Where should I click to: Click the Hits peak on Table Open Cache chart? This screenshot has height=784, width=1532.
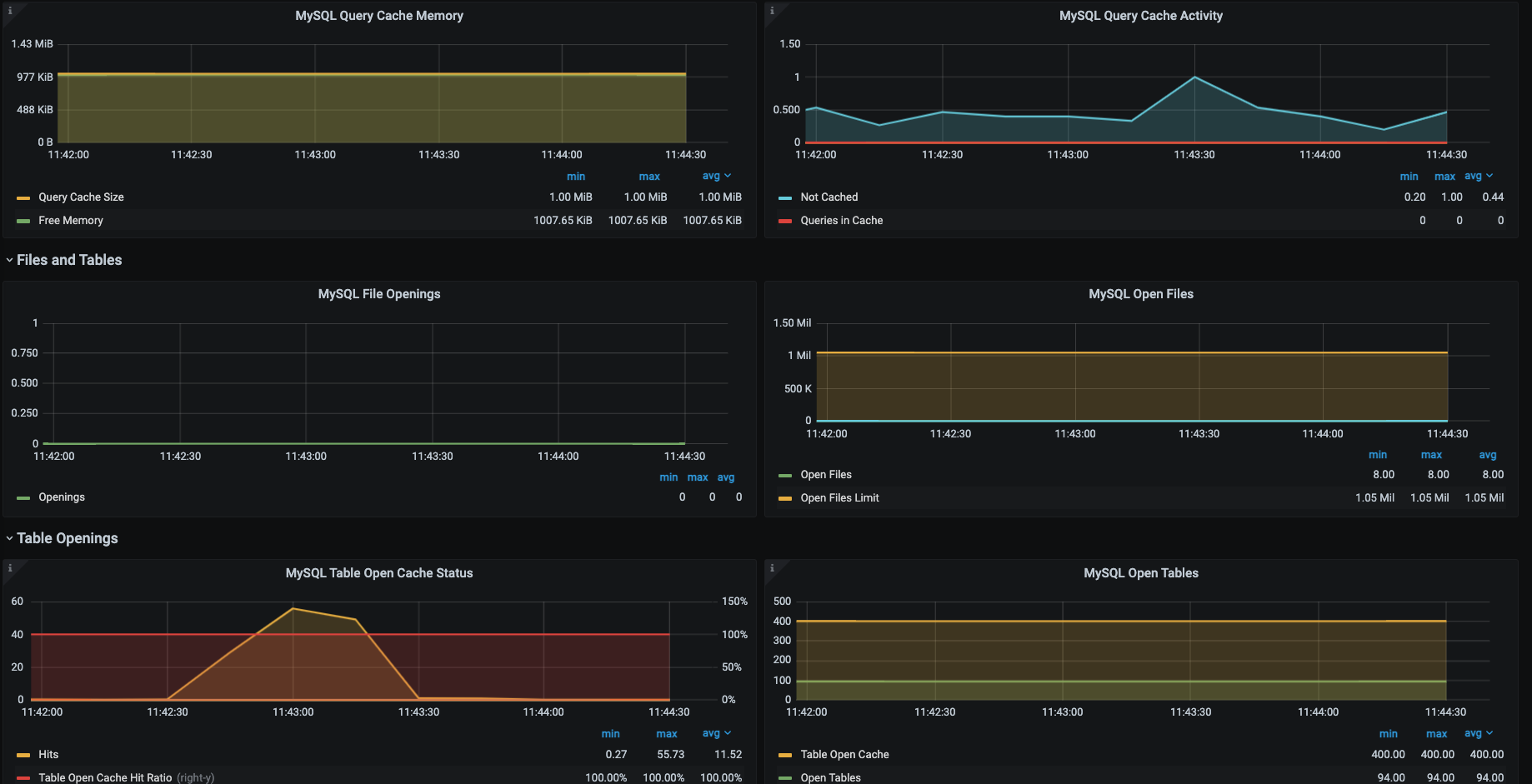point(293,608)
